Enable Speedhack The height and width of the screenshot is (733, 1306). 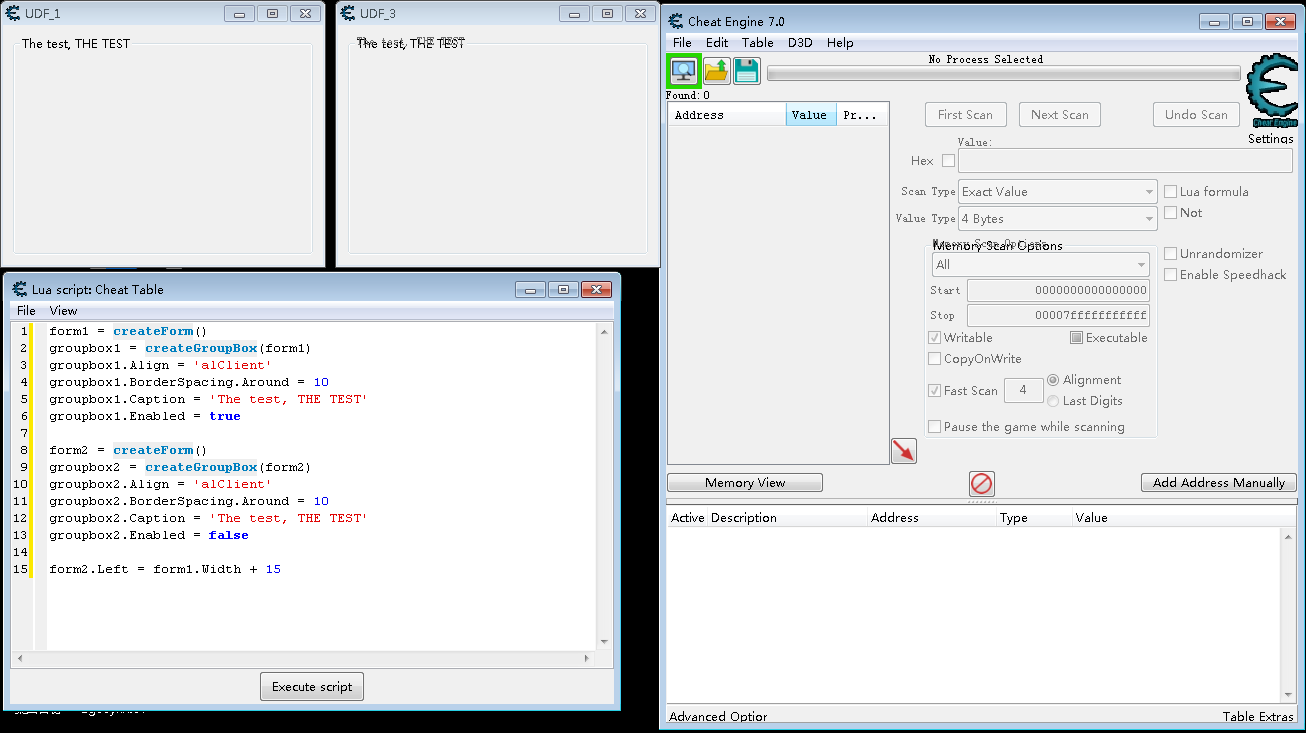1170,274
